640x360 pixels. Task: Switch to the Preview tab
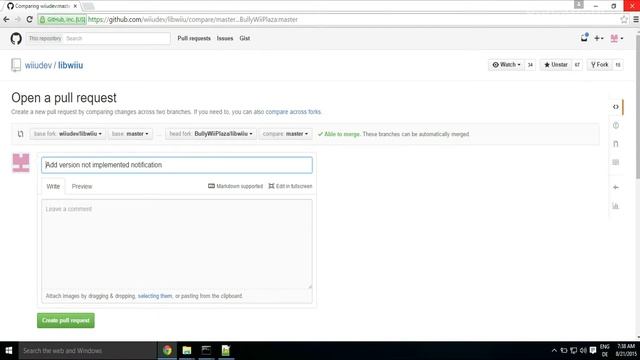82,187
